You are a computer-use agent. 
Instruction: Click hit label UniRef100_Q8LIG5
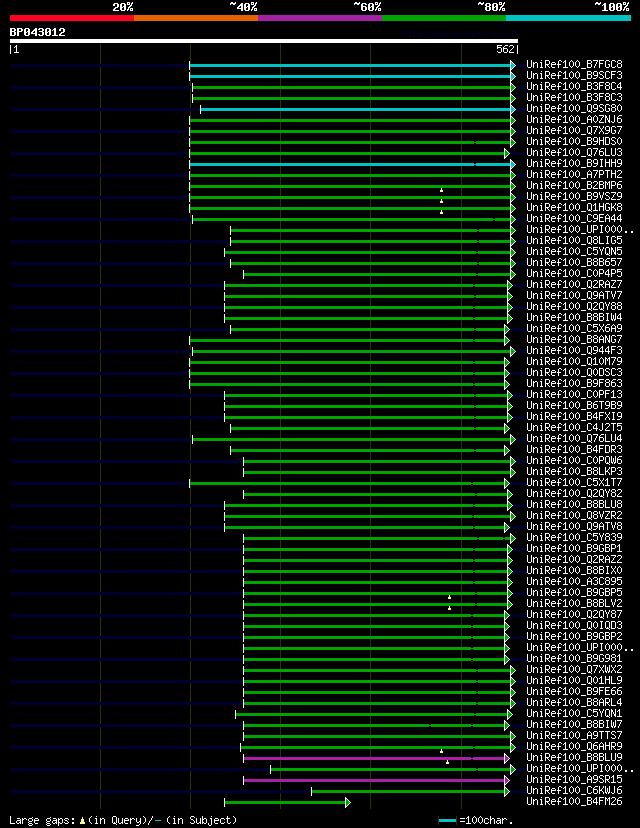tap(574, 240)
